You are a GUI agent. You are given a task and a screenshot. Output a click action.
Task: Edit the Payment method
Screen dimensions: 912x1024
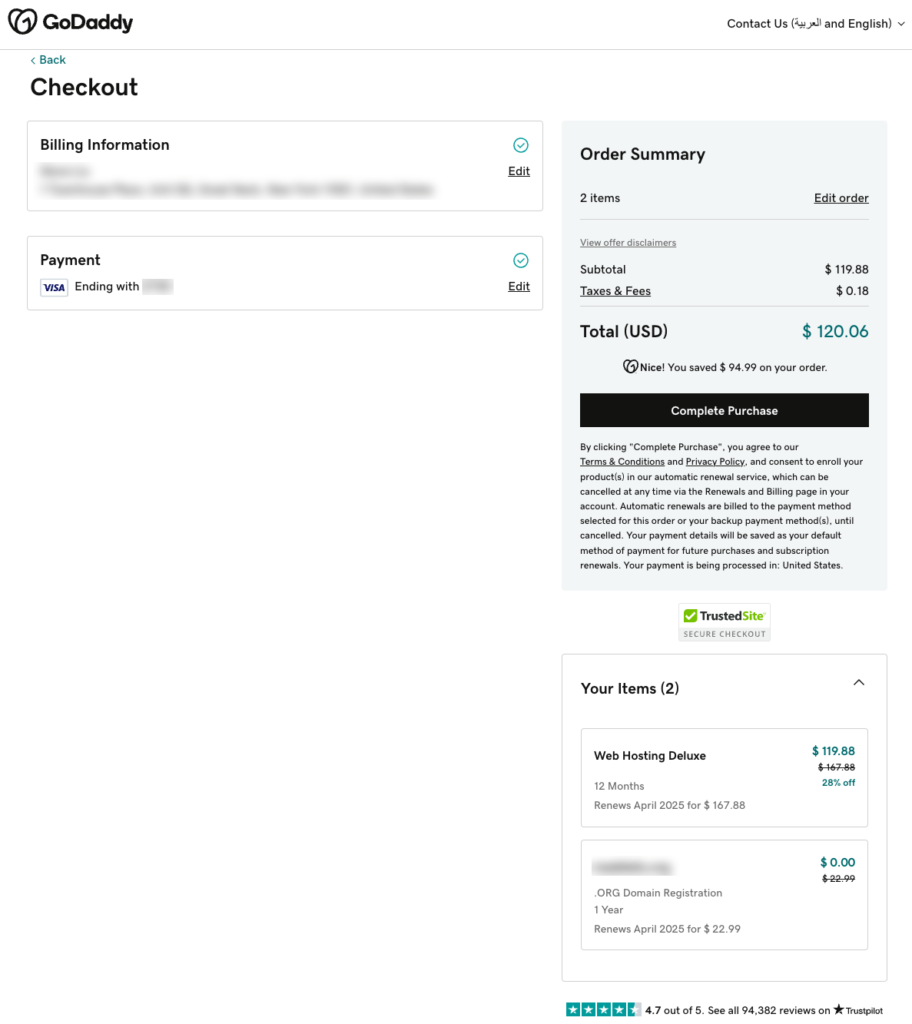(x=518, y=286)
